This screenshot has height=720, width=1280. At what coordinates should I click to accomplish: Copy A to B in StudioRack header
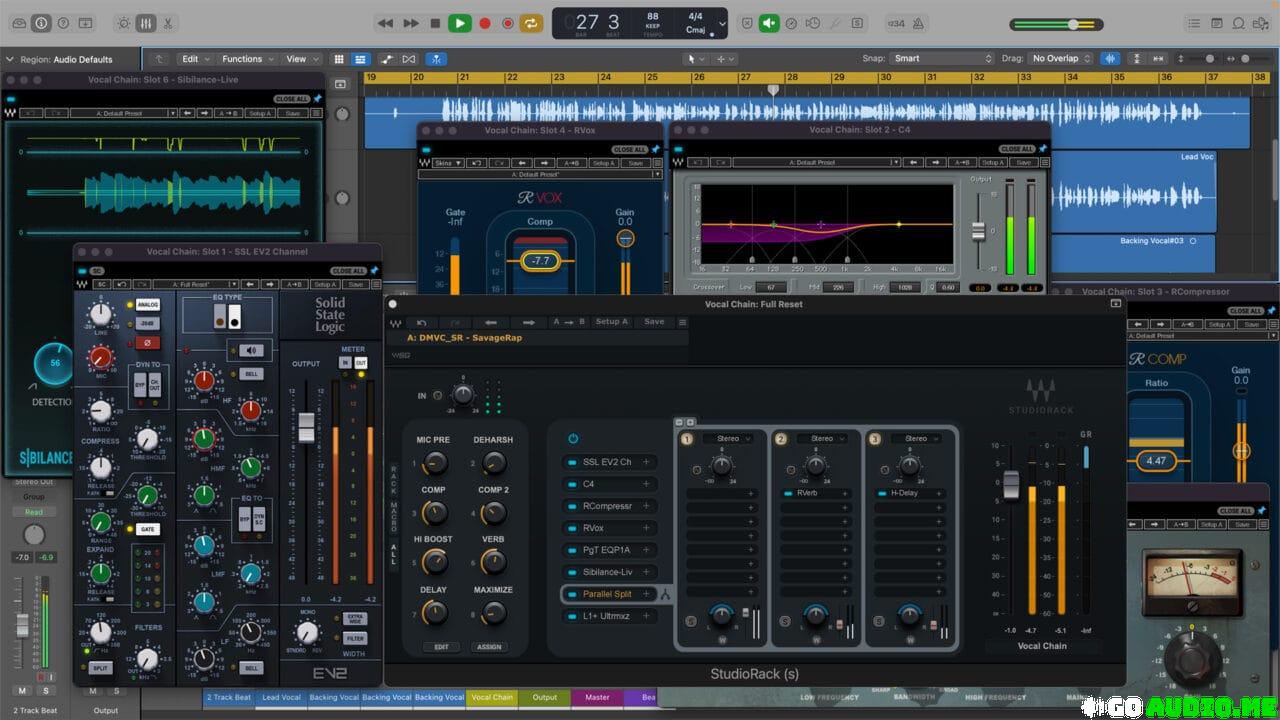(570, 322)
